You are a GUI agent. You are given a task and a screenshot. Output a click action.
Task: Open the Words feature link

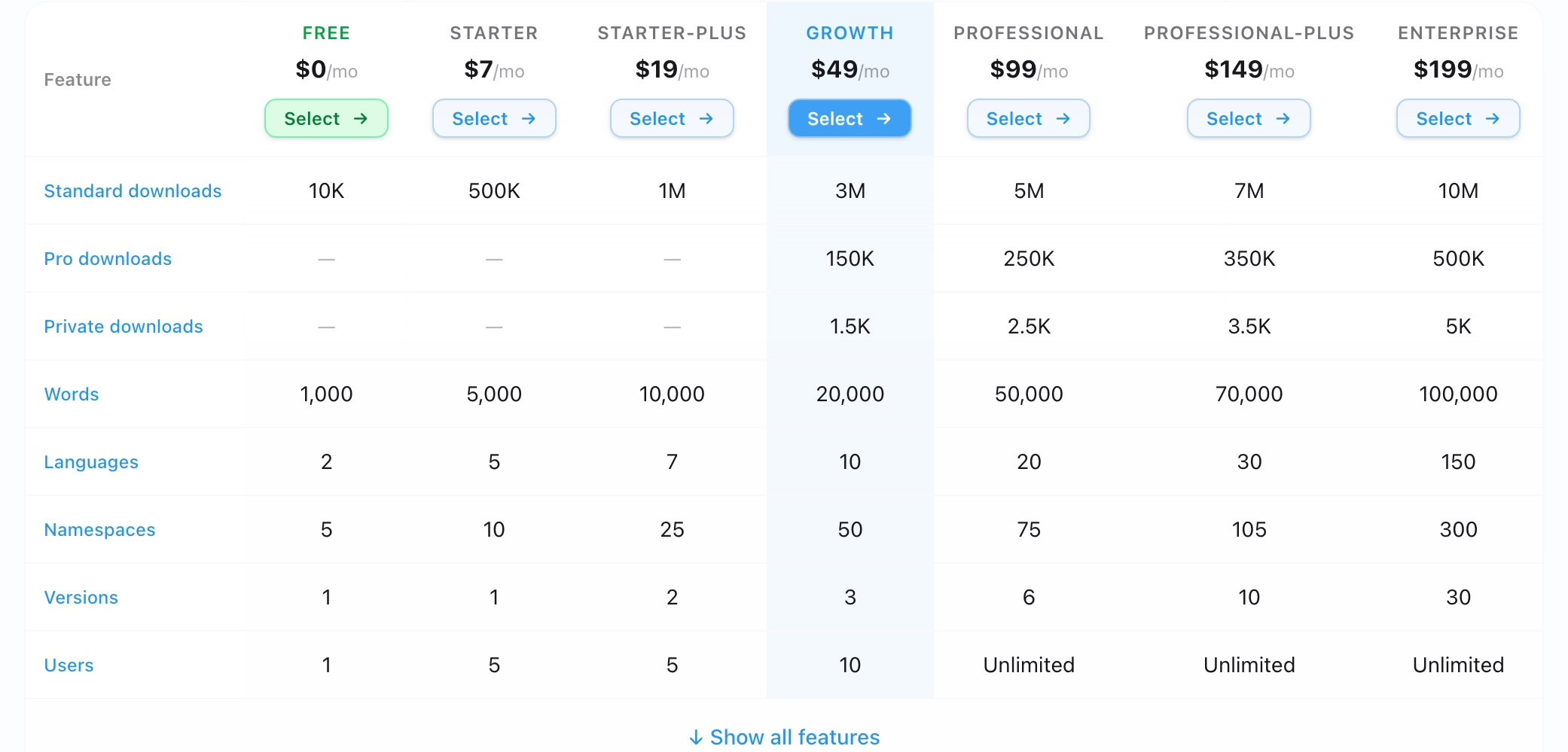click(72, 394)
